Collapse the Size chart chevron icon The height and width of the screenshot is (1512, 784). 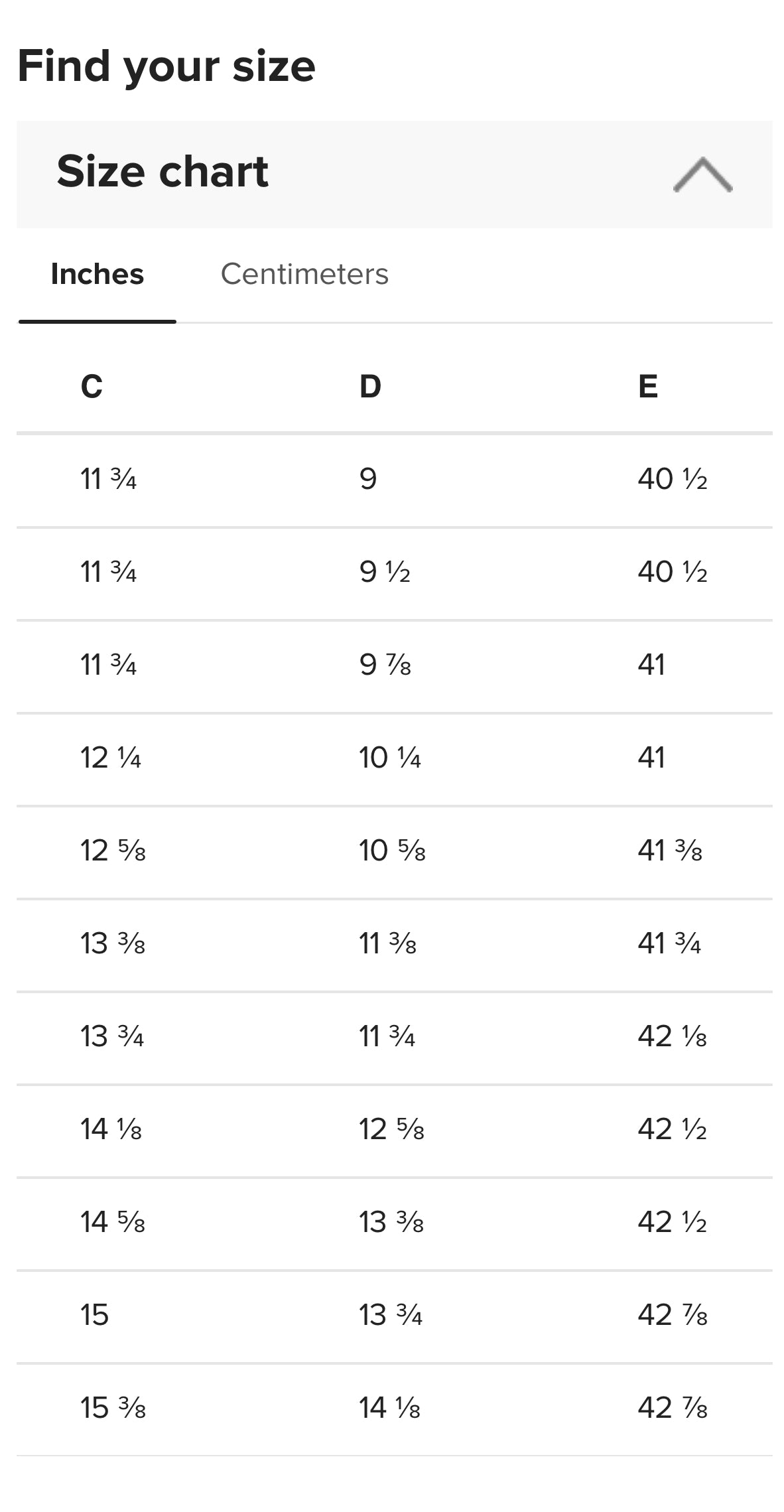702,174
